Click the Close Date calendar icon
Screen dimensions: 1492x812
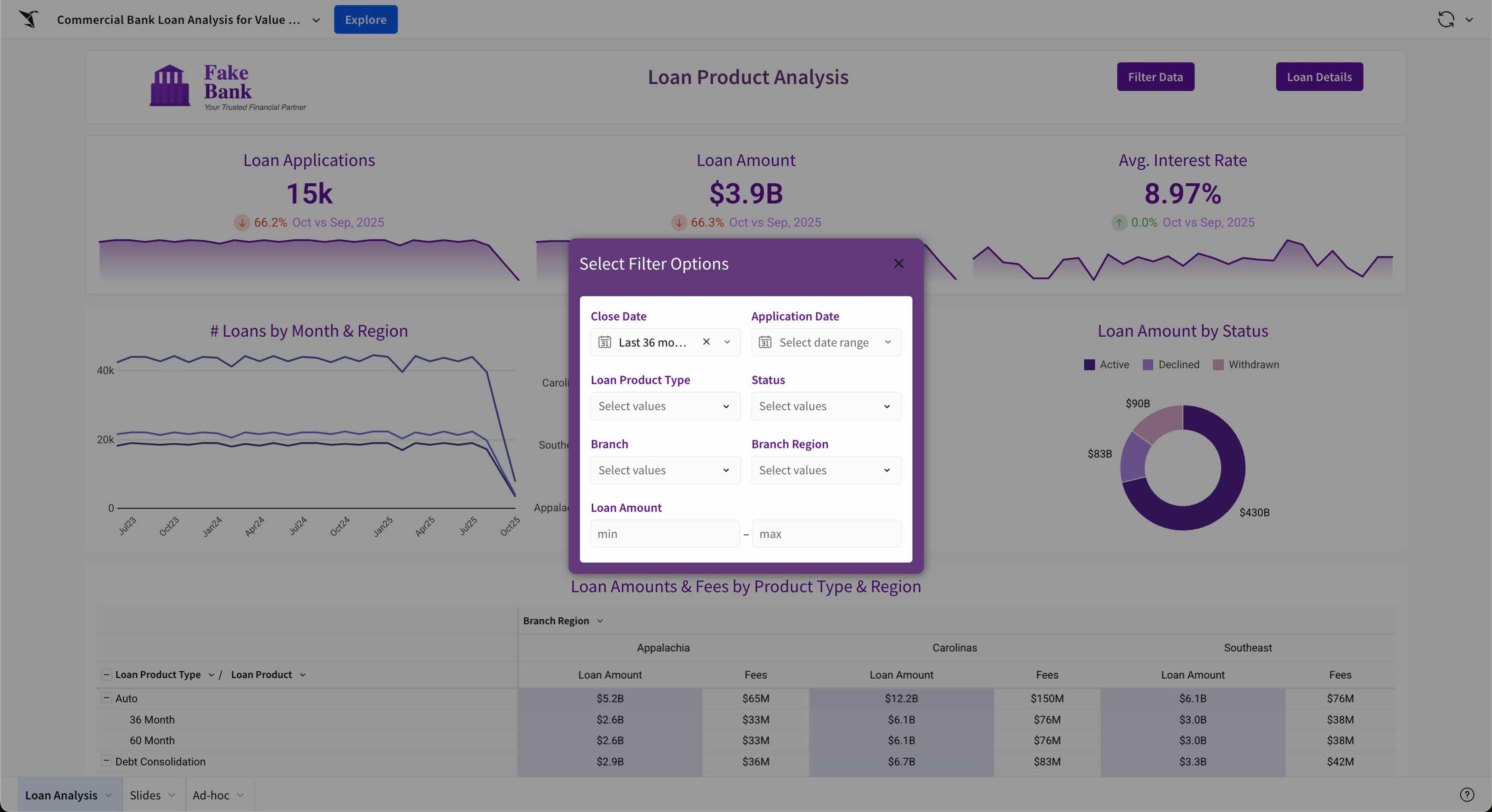pyautogui.click(x=604, y=342)
